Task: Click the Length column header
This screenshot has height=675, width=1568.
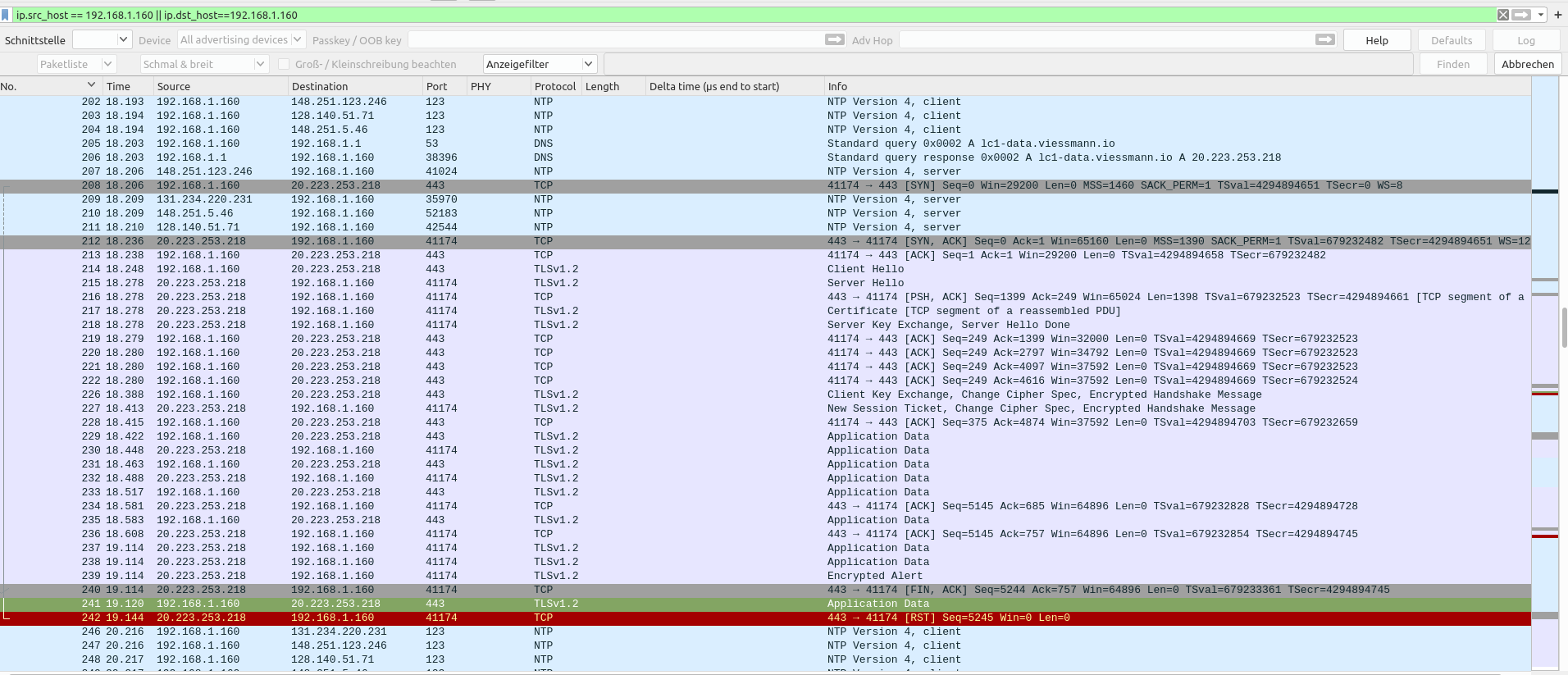Action: 613,86
